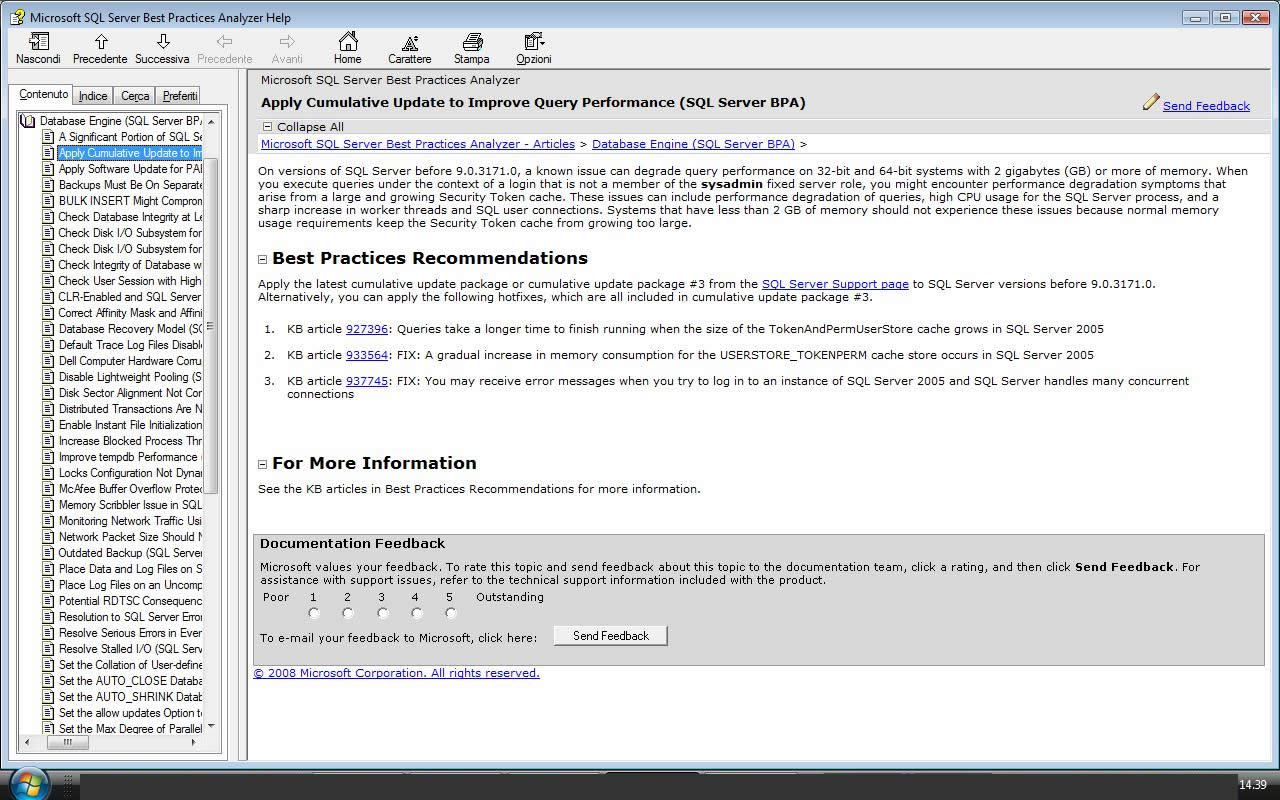The width and height of the screenshot is (1280, 800).
Task: Switch to the Indice tab
Action: 93,96
